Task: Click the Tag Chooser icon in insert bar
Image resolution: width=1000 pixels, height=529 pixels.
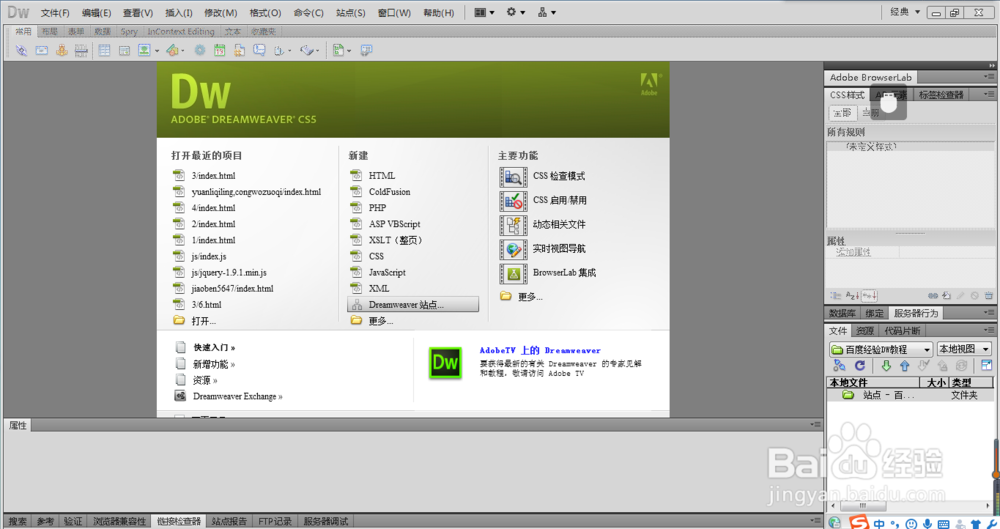Action: [366, 50]
